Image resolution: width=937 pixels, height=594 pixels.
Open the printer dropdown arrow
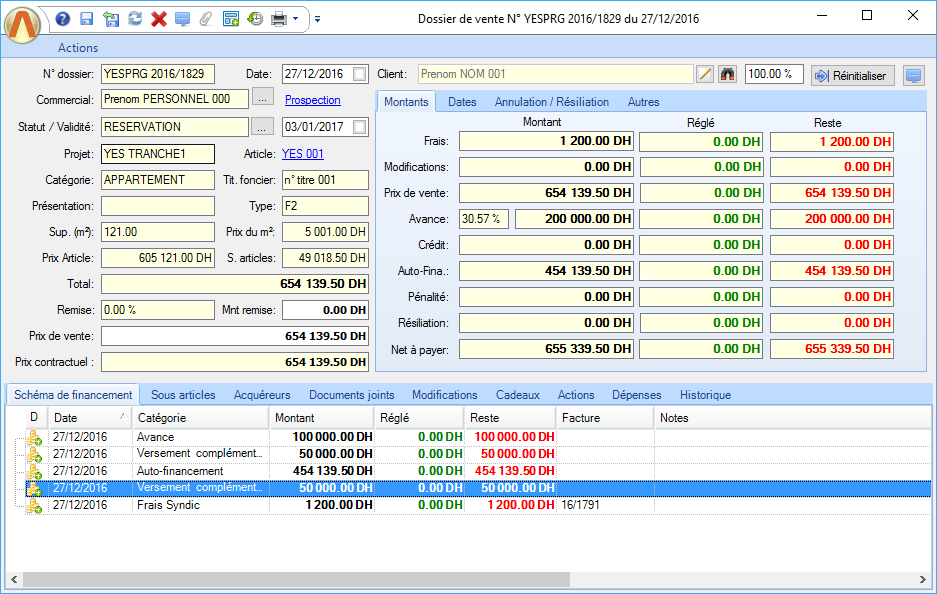[296, 19]
